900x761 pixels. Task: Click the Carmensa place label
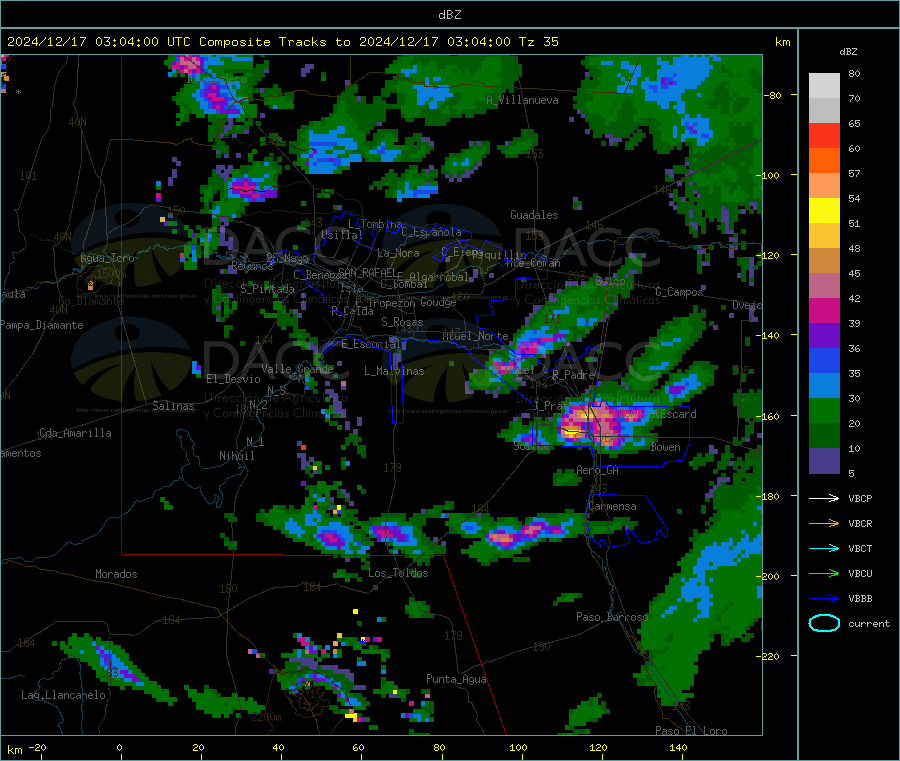(x=612, y=506)
